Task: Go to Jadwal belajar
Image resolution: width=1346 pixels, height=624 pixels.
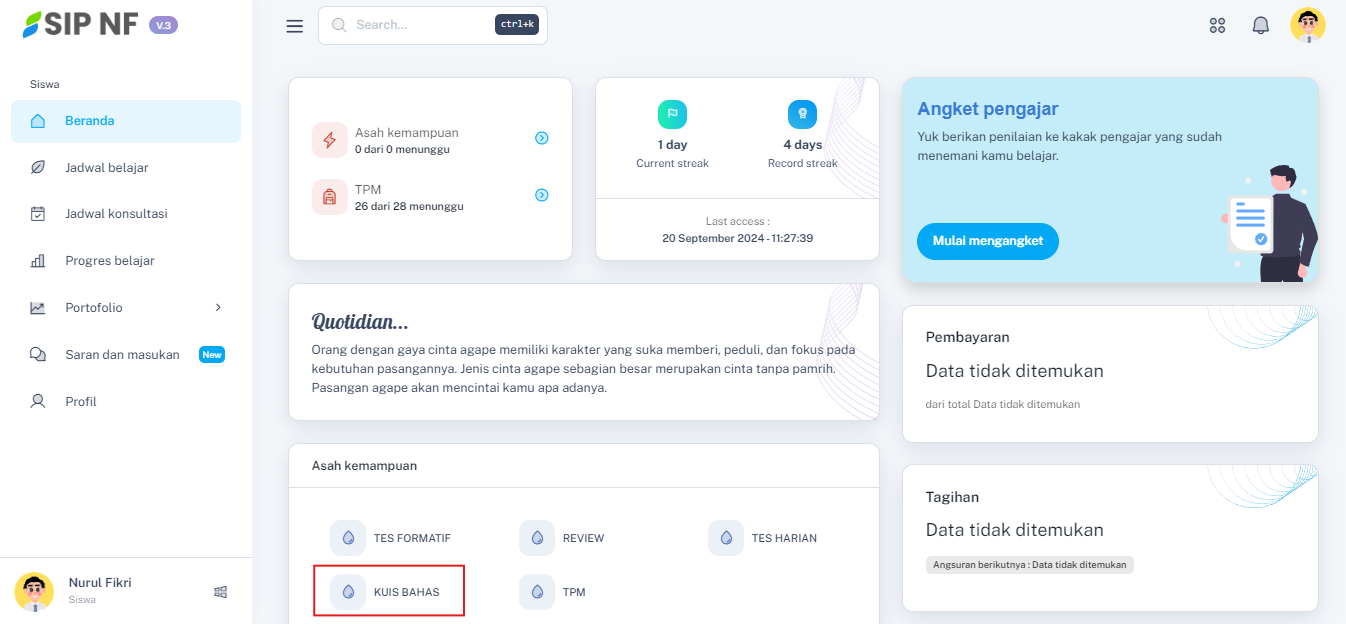Action: [x=106, y=168]
